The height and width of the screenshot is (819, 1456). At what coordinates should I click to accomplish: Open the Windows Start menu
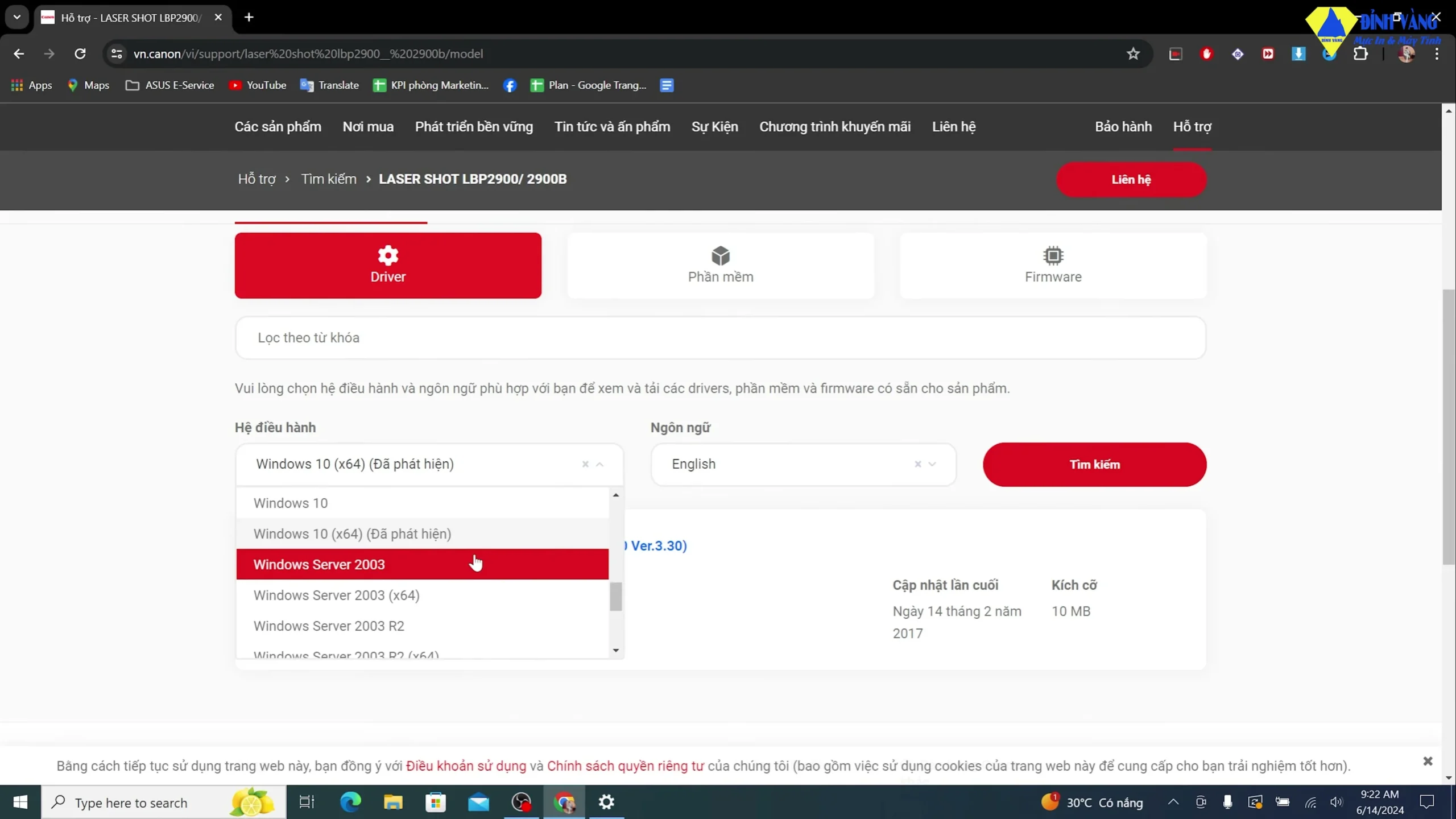coord(20,802)
